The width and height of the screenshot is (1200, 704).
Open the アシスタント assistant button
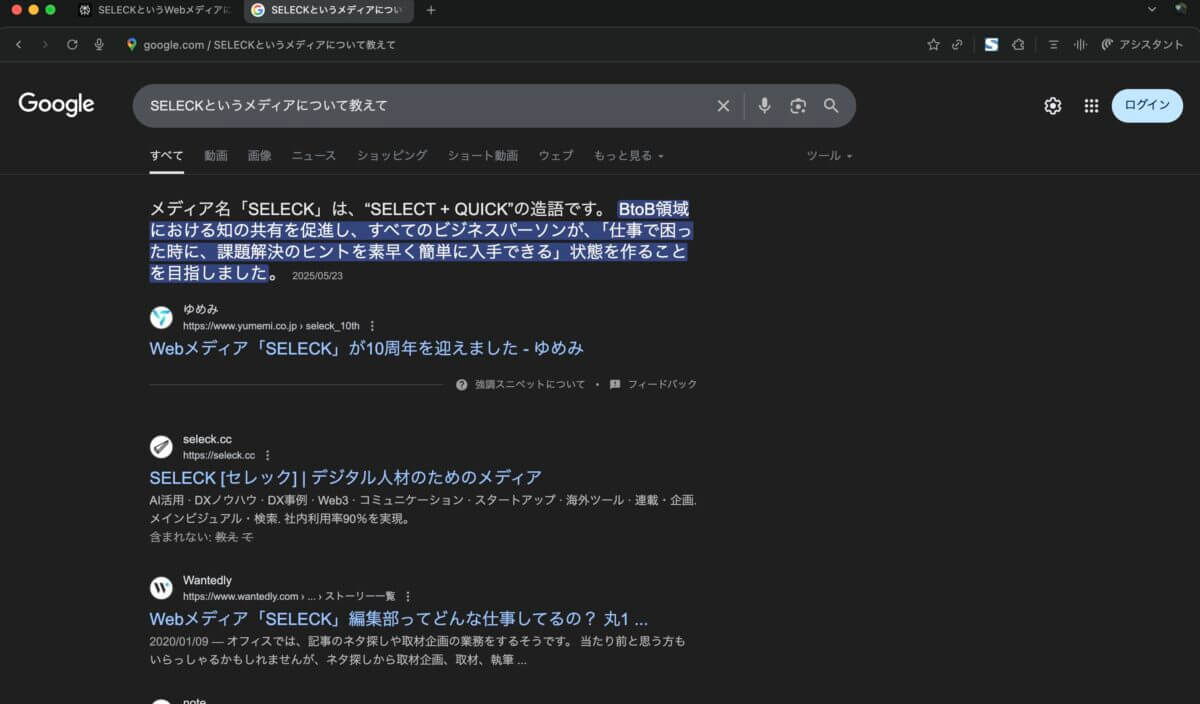pos(1142,45)
